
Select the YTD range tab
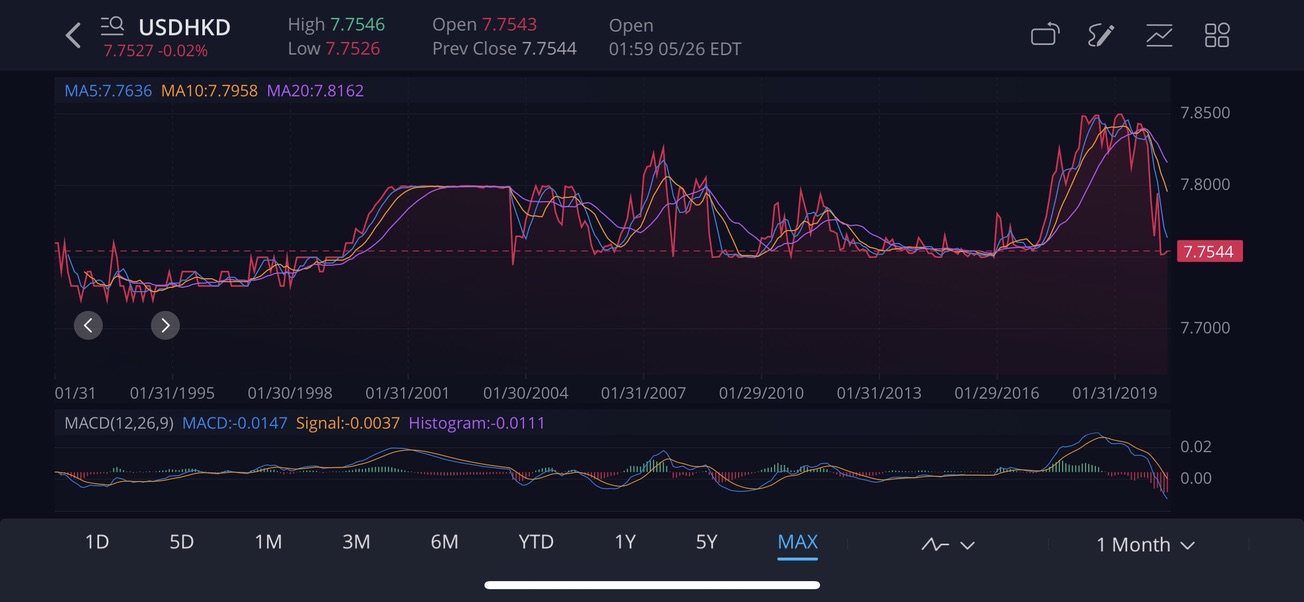(x=536, y=542)
